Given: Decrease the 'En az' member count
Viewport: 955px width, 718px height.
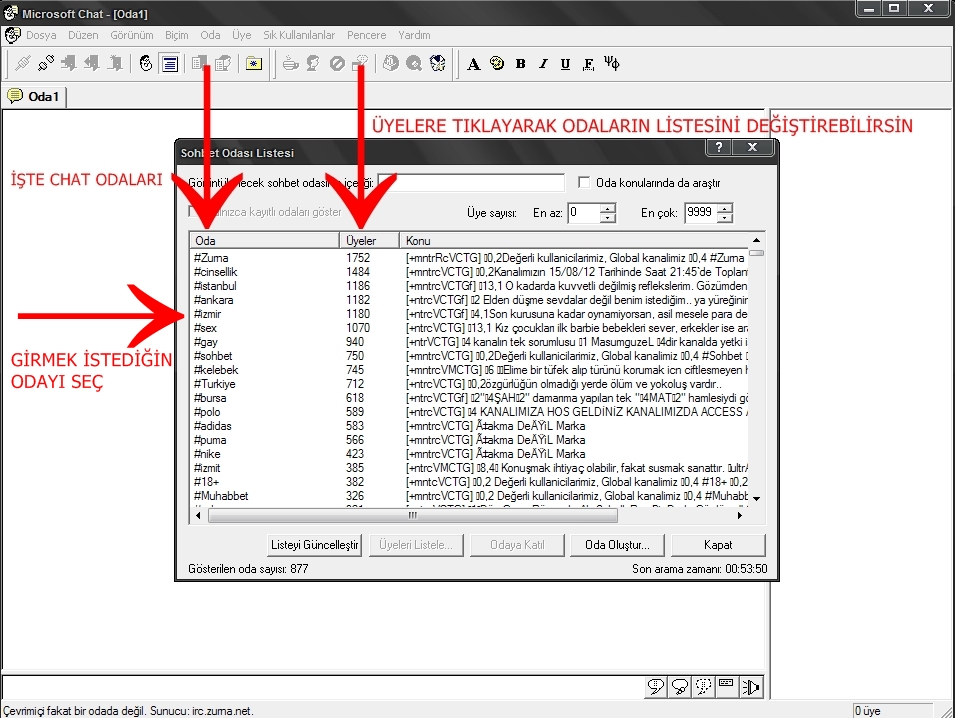Looking at the screenshot, I should click(608, 217).
